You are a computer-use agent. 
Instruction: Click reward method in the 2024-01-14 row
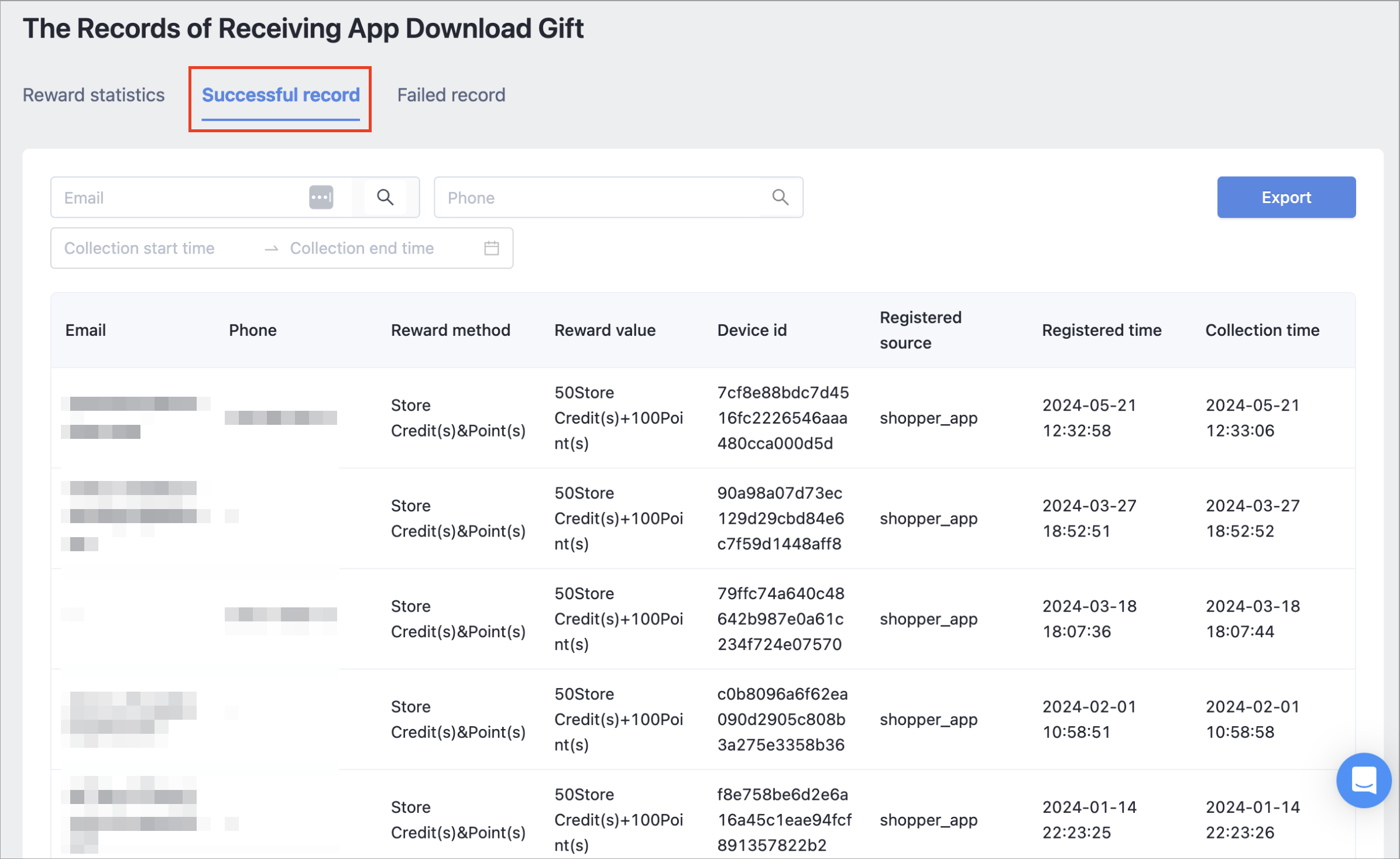click(458, 820)
